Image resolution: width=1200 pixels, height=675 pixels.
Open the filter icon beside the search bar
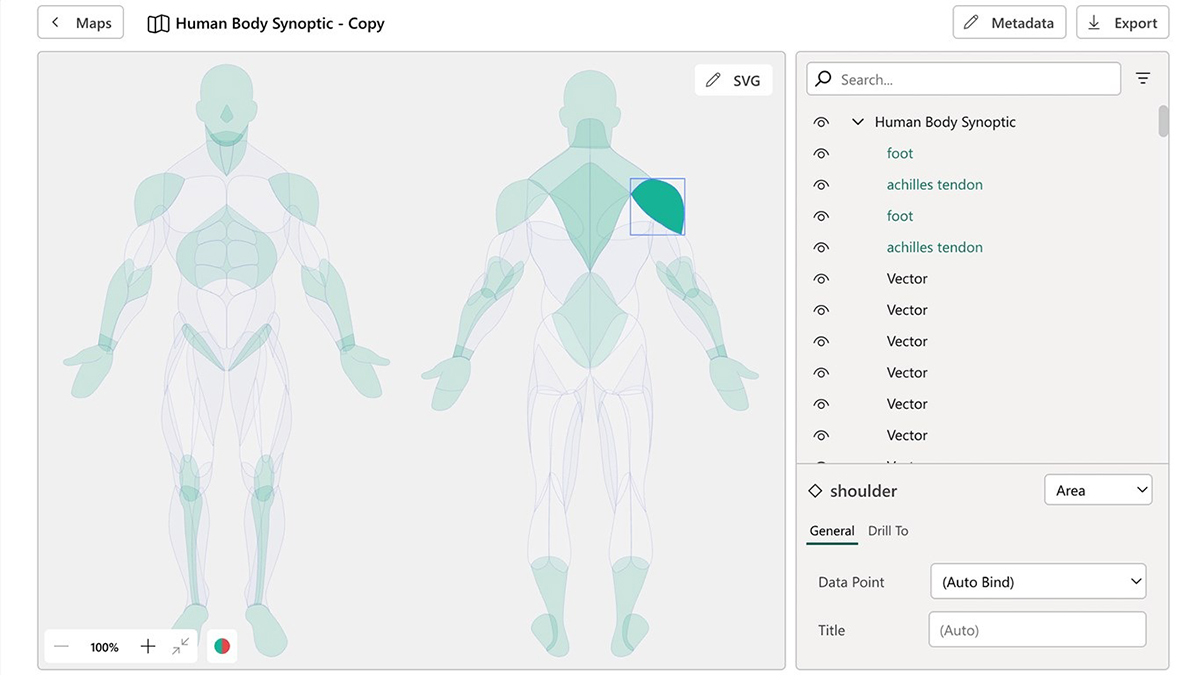(x=1143, y=77)
